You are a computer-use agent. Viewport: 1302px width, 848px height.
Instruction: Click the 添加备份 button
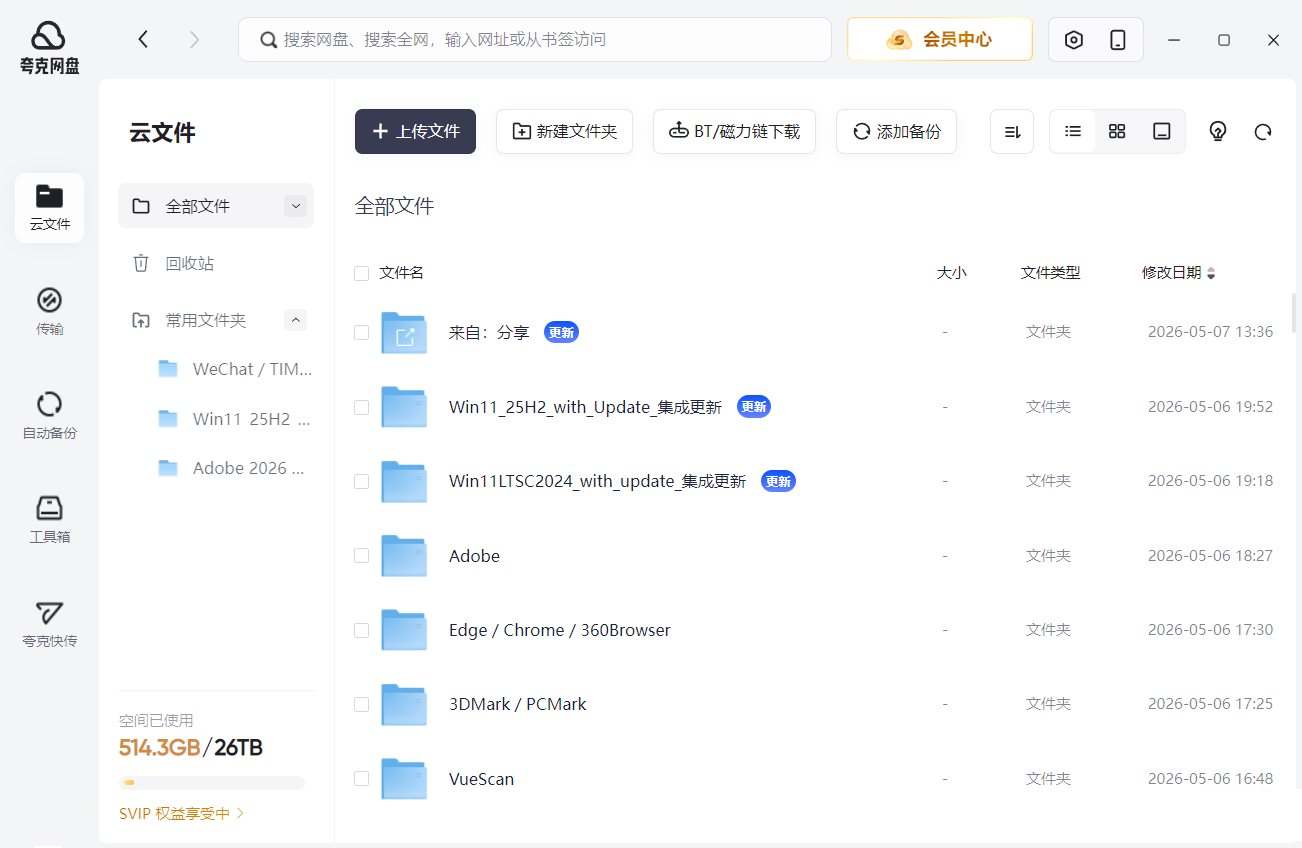[896, 132]
